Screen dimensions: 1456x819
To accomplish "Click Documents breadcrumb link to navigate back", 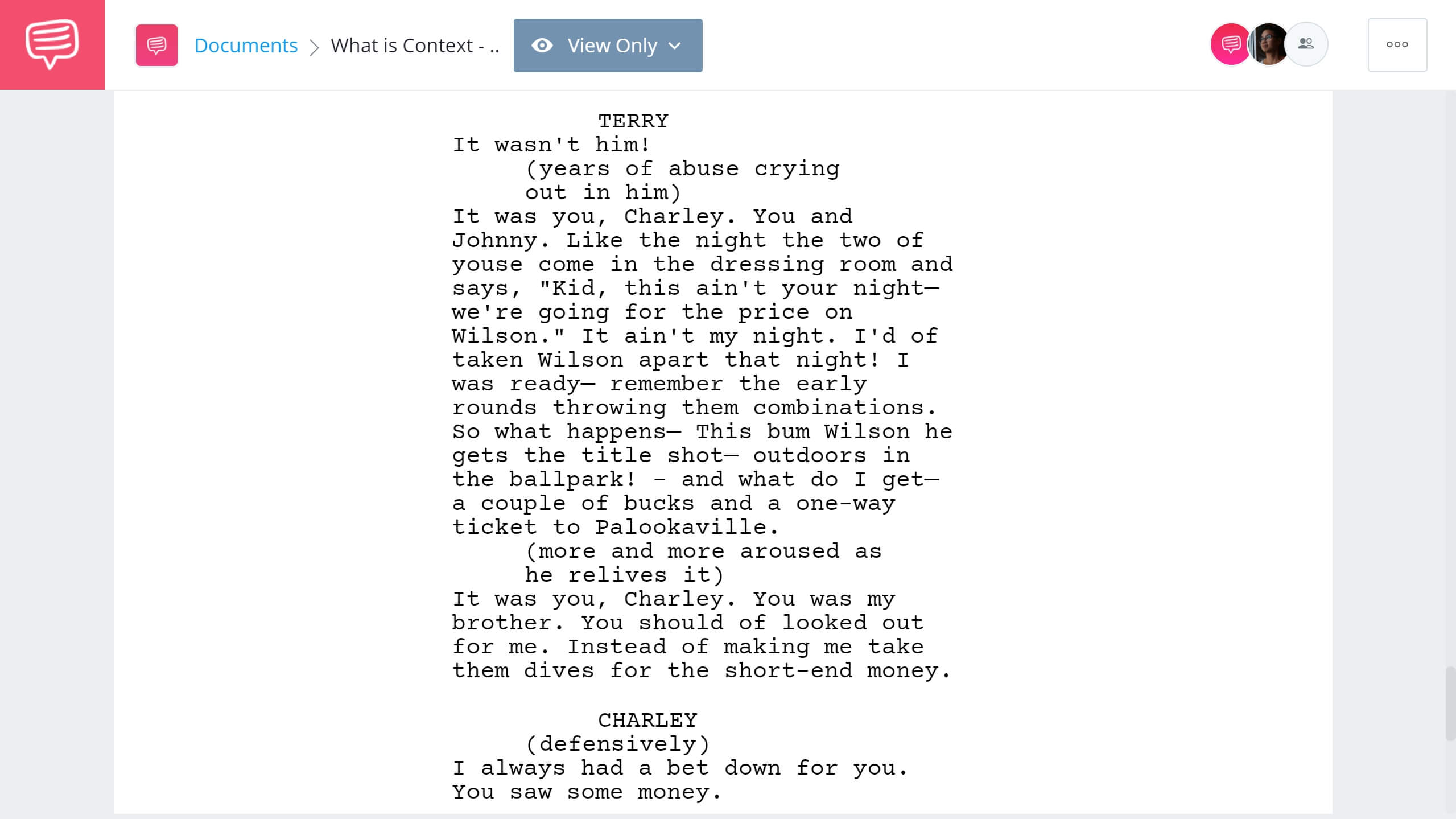I will [246, 45].
